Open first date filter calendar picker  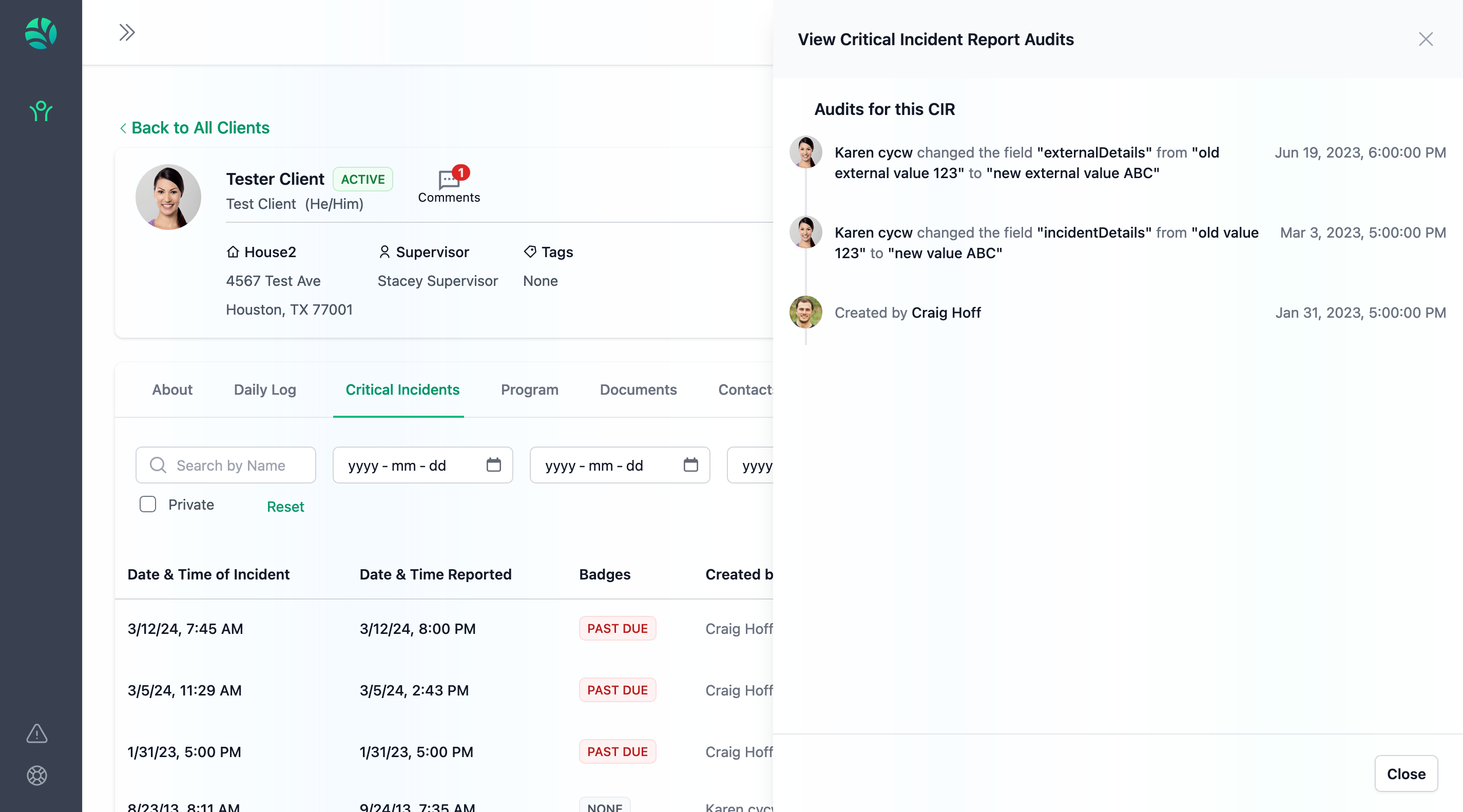coord(493,465)
